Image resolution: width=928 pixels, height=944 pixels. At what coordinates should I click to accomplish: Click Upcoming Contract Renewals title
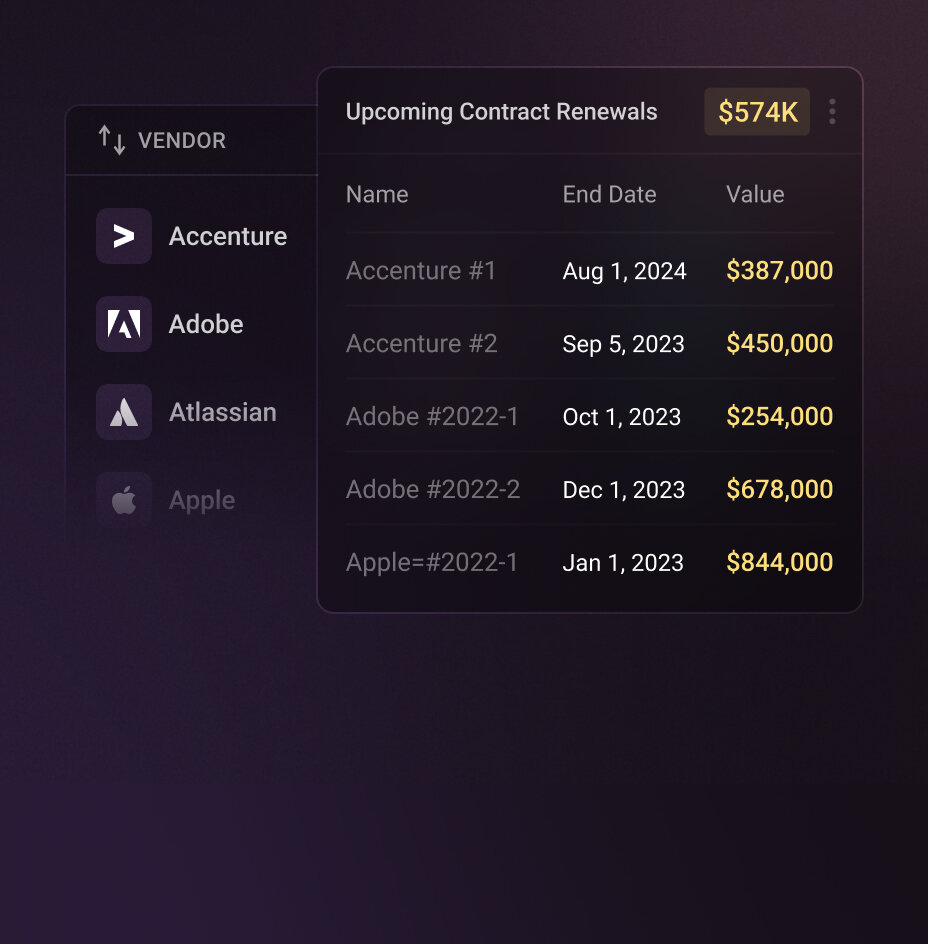501,111
